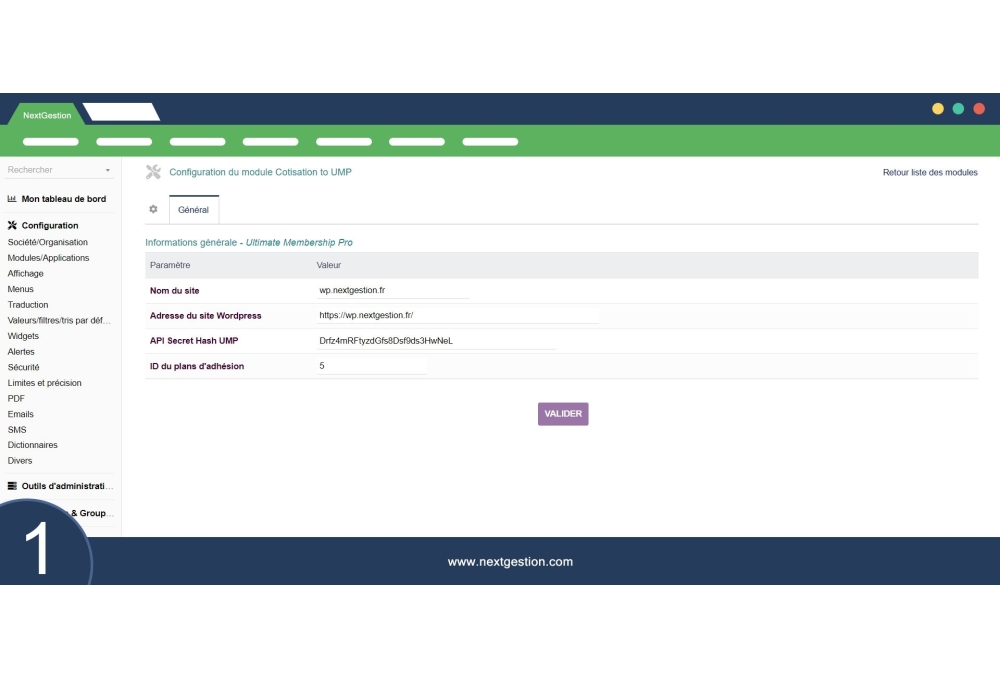Select the Mon tableau de bord chart icon
The image size is (1000, 679).
coord(12,199)
